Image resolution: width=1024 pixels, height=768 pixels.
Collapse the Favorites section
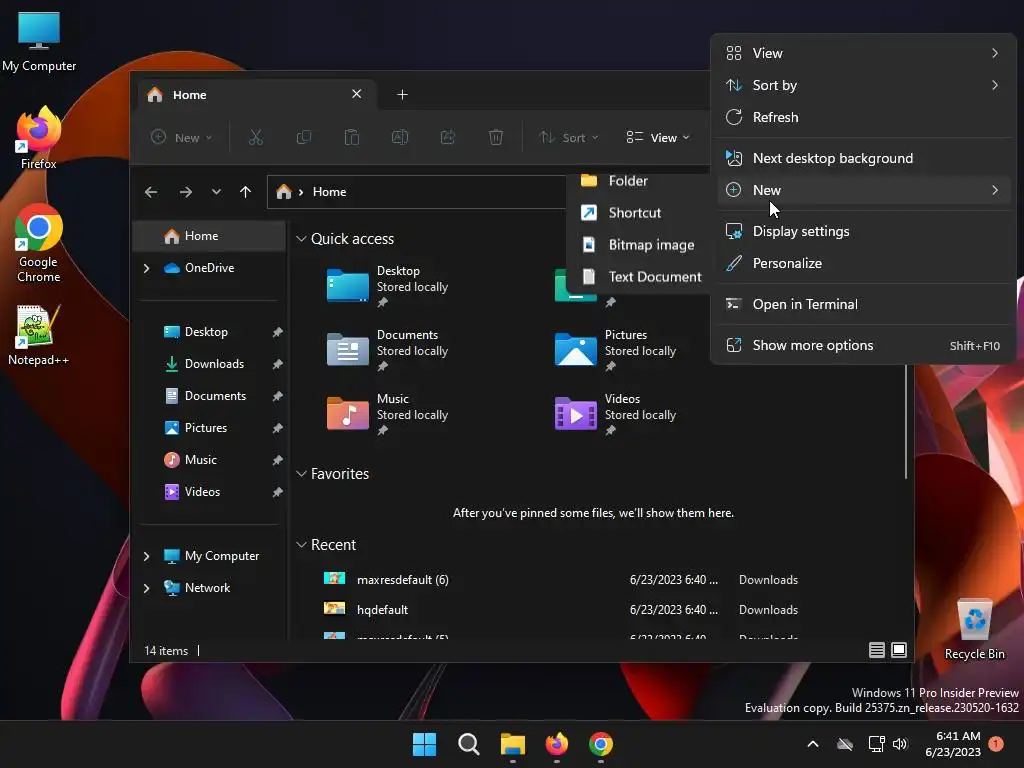tap(301, 473)
